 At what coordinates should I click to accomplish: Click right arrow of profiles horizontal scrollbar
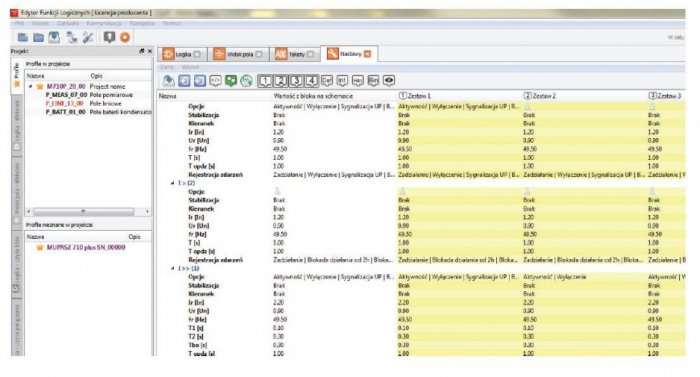pyautogui.click(x=148, y=211)
